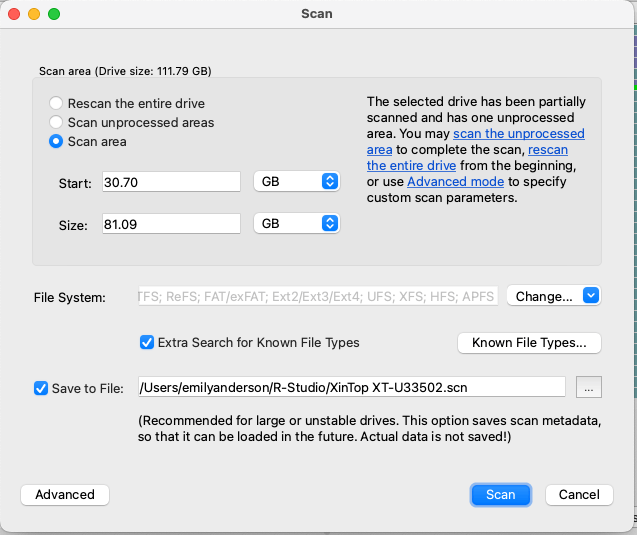The width and height of the screenshot is (637, 535).
Task: Open the Start unit GB dropdown
Action: point(297,181)
